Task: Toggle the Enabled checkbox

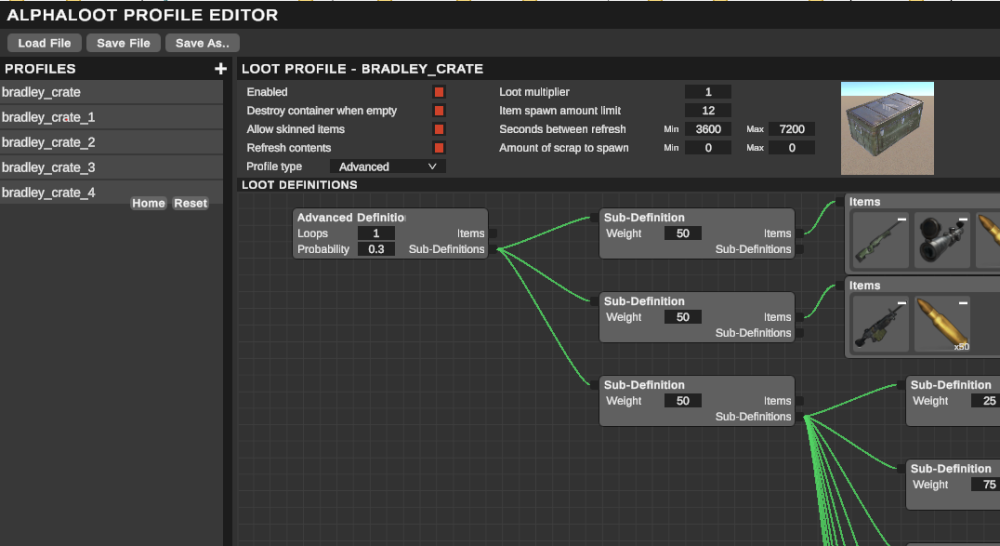Action: pos(438,92)
